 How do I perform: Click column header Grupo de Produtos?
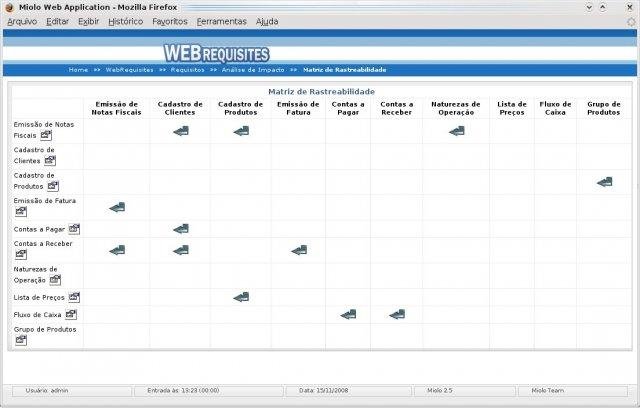604,108
